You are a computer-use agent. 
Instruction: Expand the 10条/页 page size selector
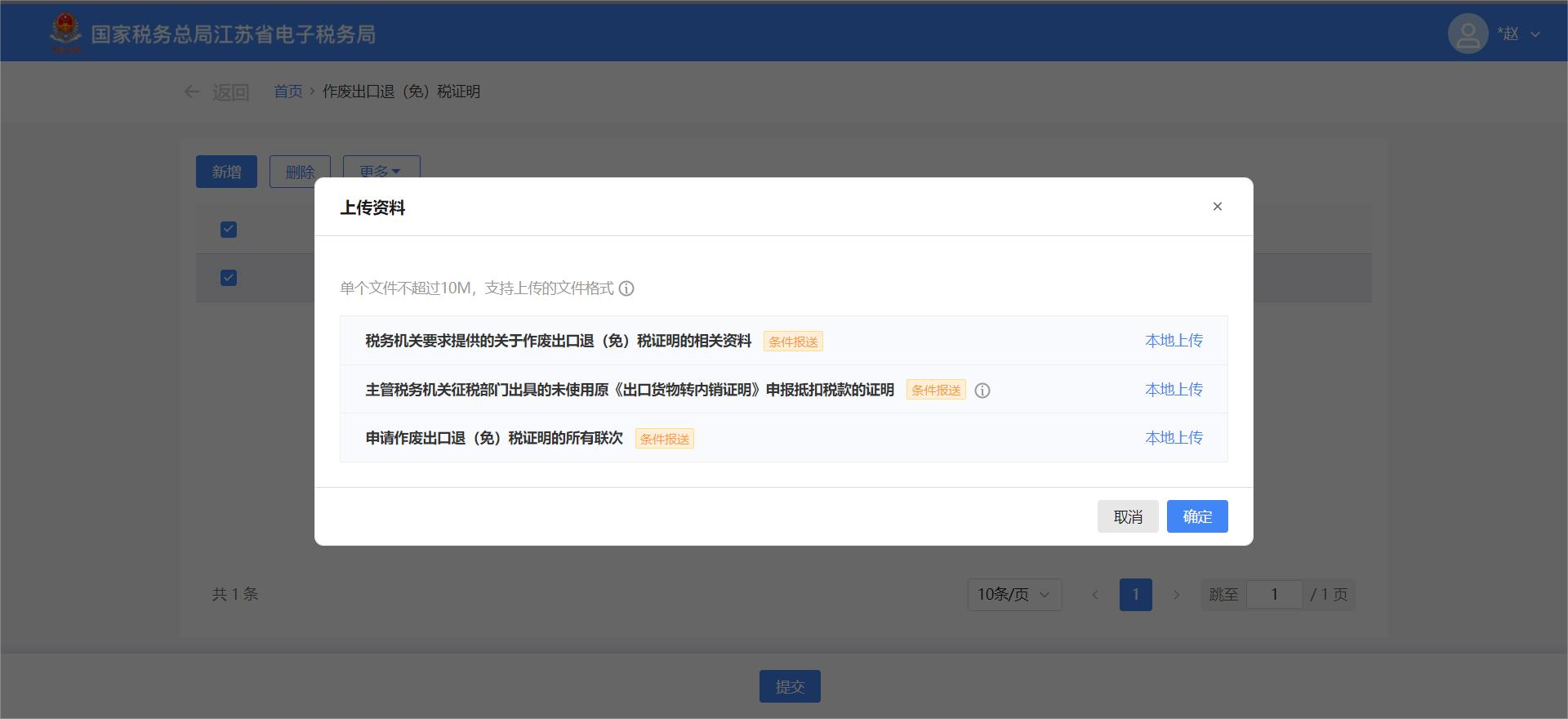coord(1014,595)
